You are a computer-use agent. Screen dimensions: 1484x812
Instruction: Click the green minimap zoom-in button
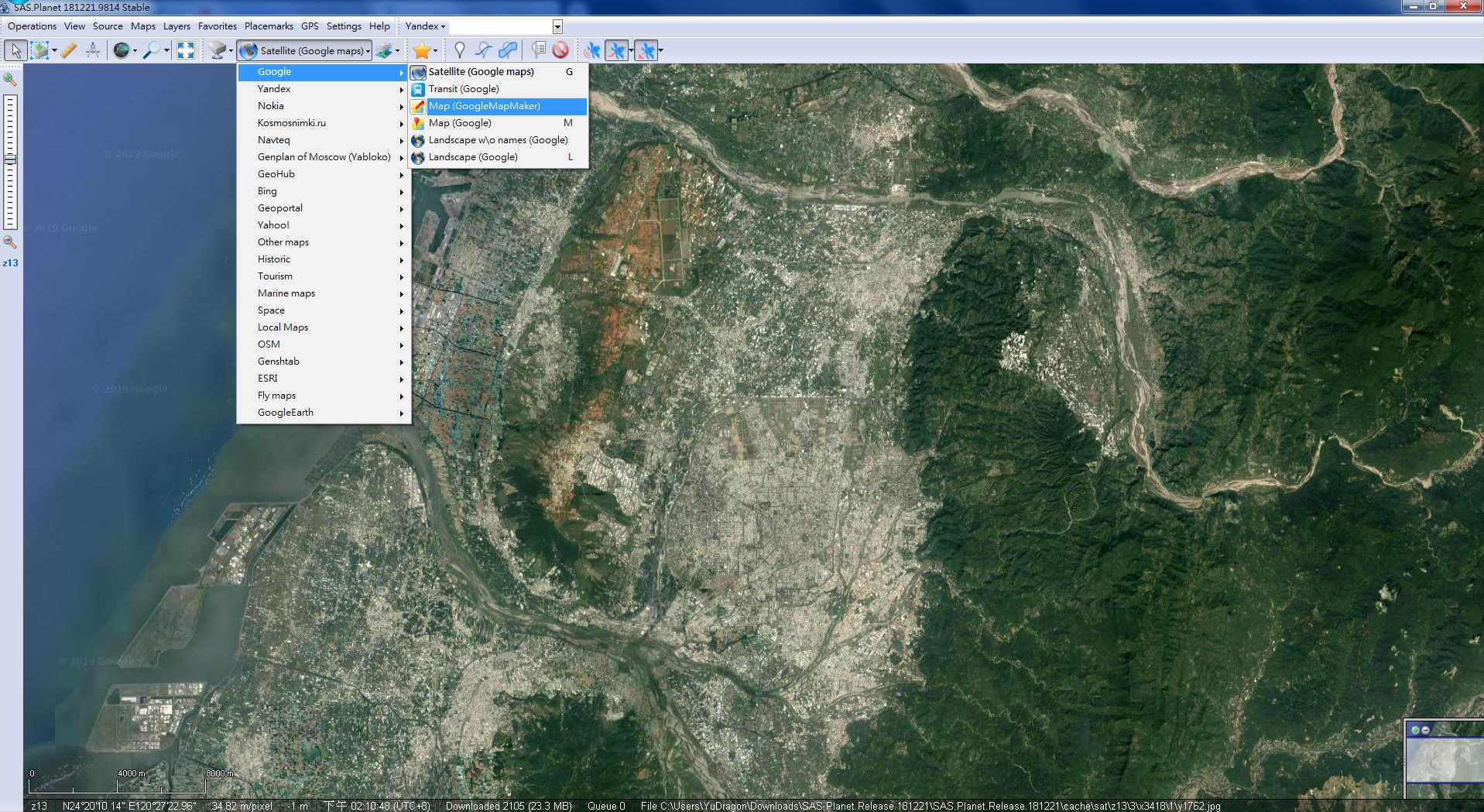(x=1415, y=730)
